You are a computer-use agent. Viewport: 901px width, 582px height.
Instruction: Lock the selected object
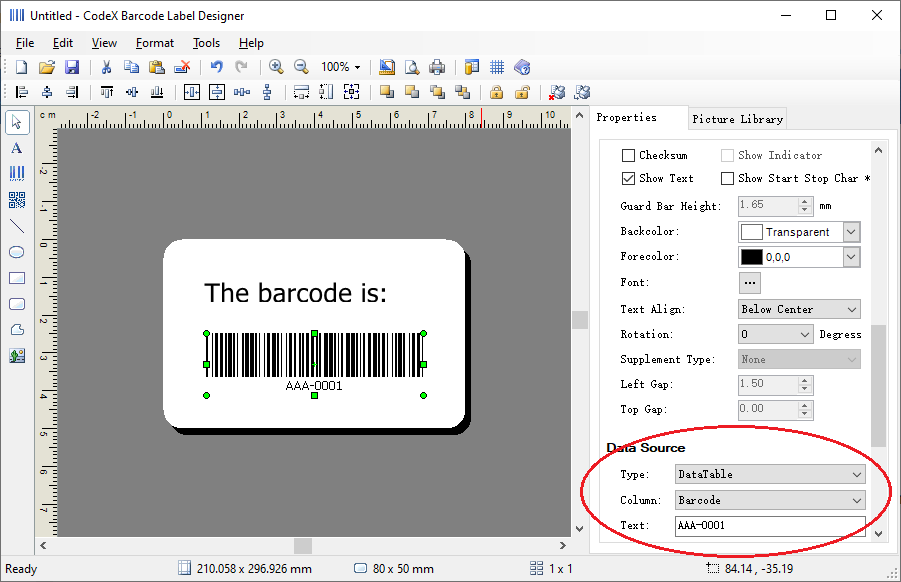pyautogui.click(x=496, y=92)
